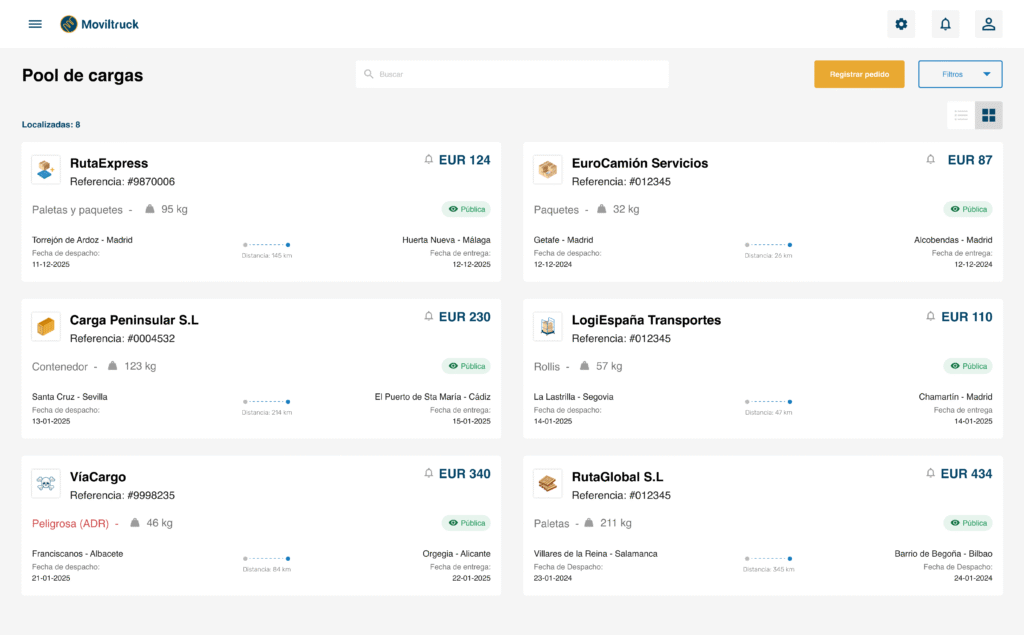Expand the Filtros dropdown

click(960, 74)
